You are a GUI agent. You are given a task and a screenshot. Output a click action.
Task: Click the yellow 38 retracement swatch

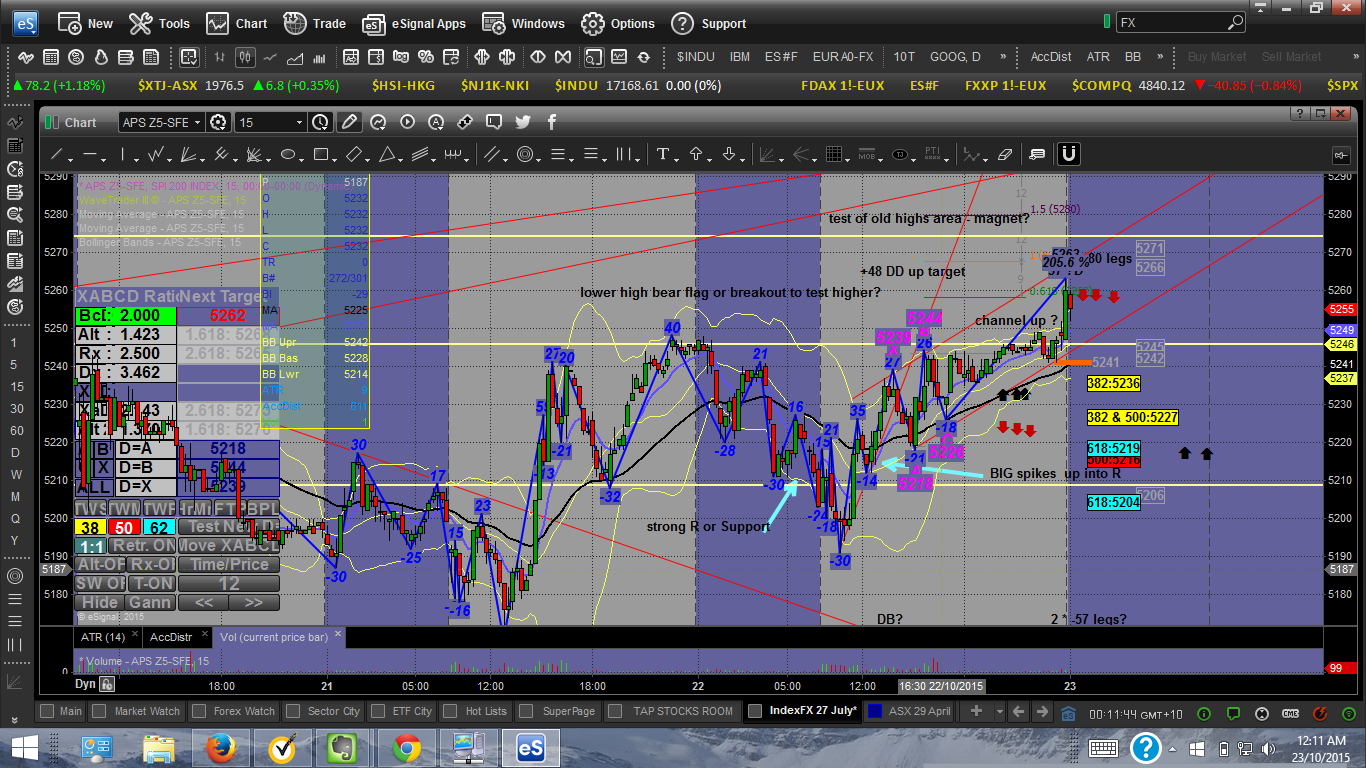coord(90,527)
